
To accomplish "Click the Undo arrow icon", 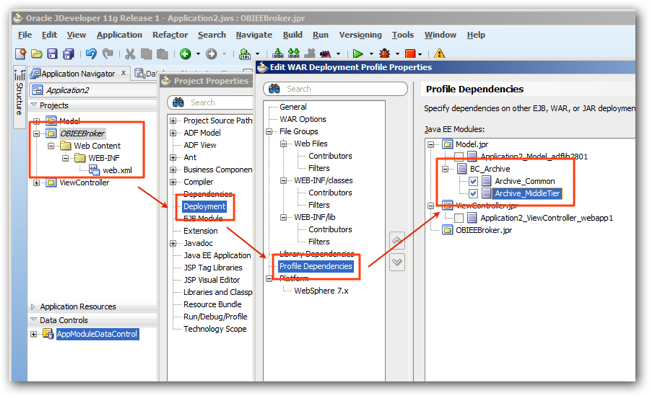I will [91, 53].
